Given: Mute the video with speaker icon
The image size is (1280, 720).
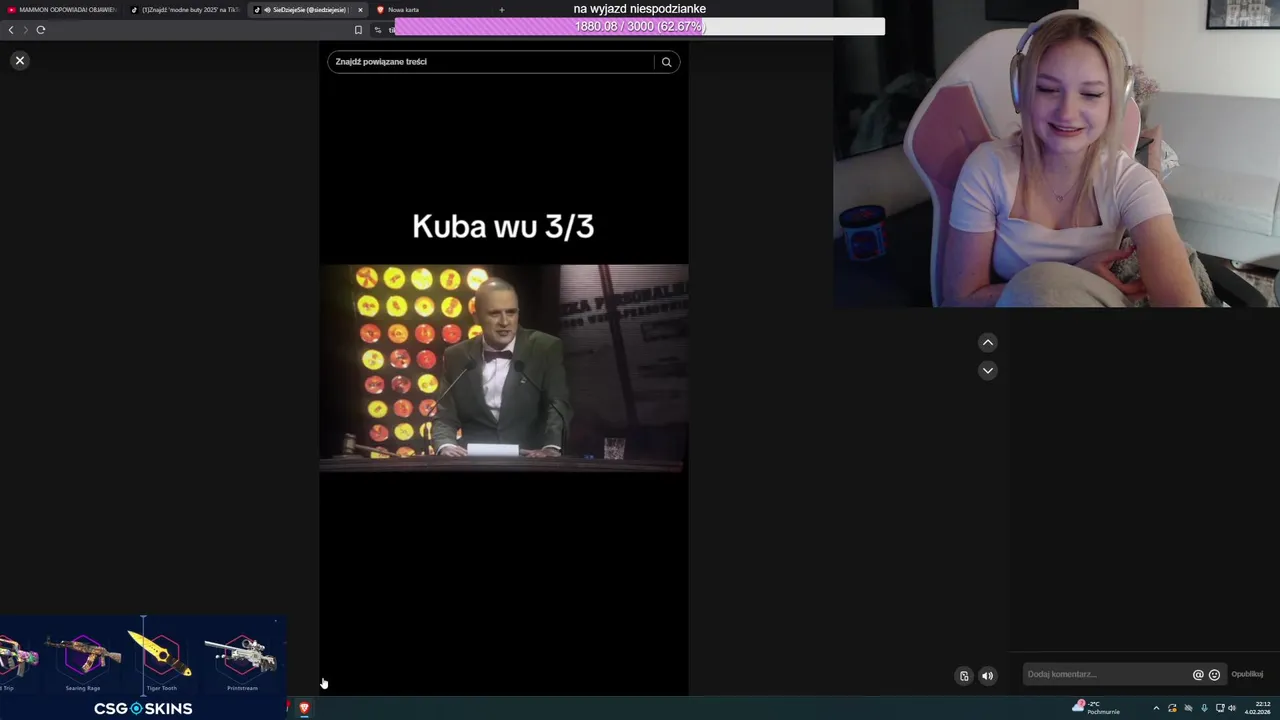Looking at the screenshot, I should coord(988,676).
